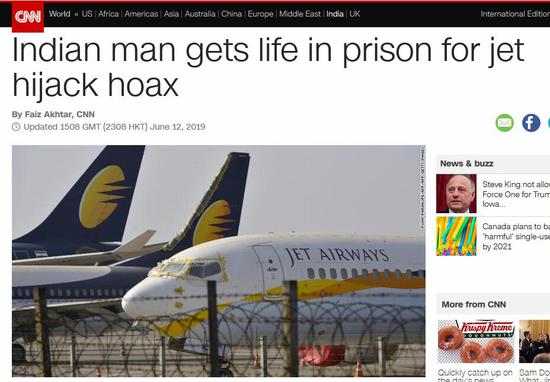Read the Canada plans single-use story
550x382 pixels.
pos(516,236)
